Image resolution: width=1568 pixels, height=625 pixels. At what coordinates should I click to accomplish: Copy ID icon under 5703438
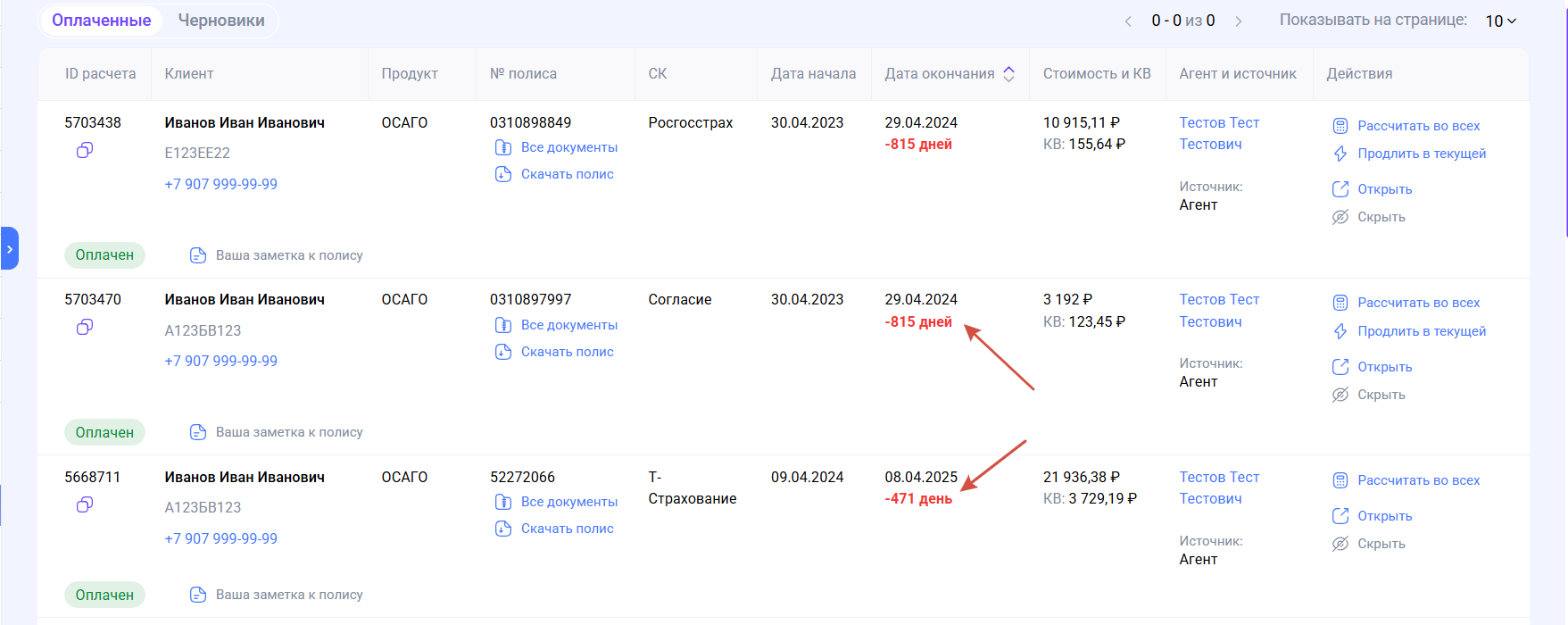click(85, 151)
